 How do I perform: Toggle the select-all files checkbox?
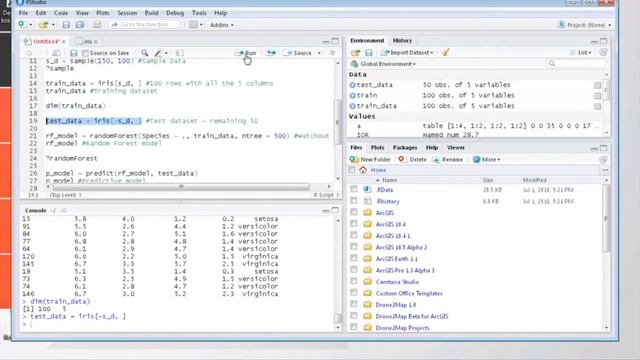pos(352,170)
